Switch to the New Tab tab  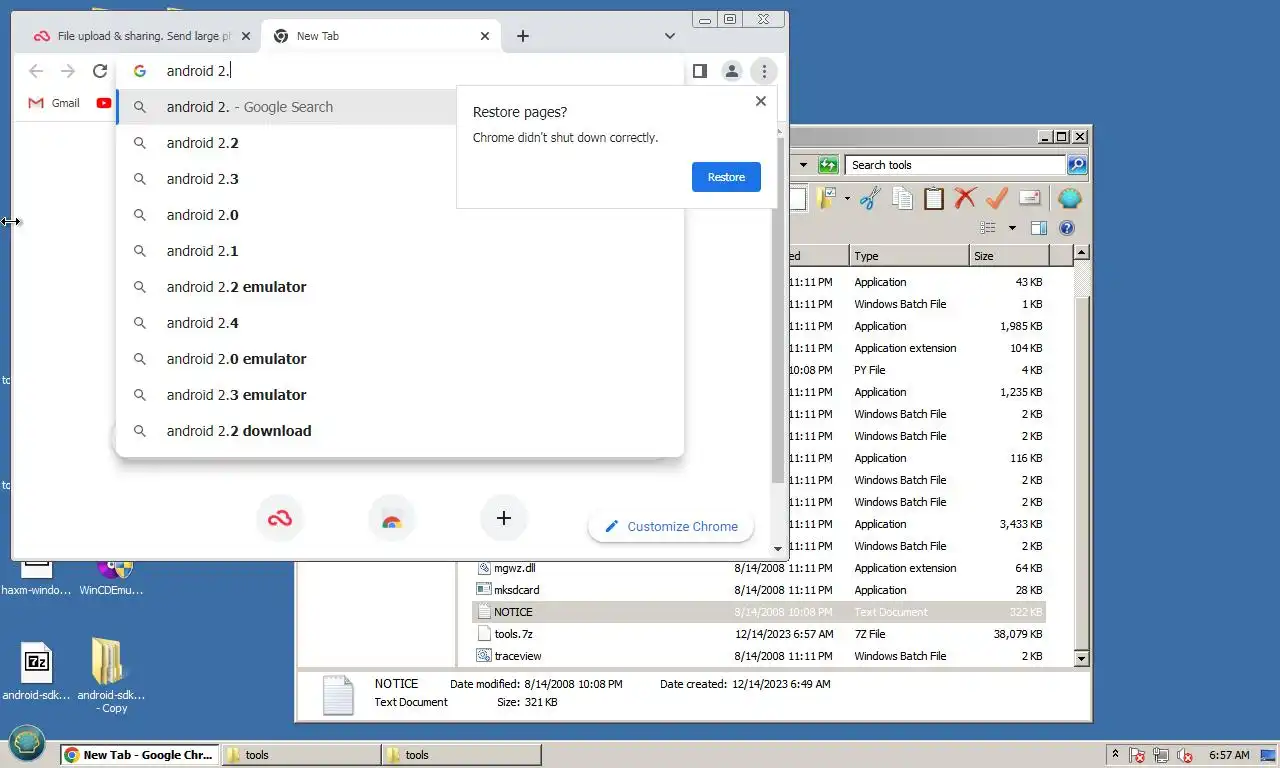point(380,36)
